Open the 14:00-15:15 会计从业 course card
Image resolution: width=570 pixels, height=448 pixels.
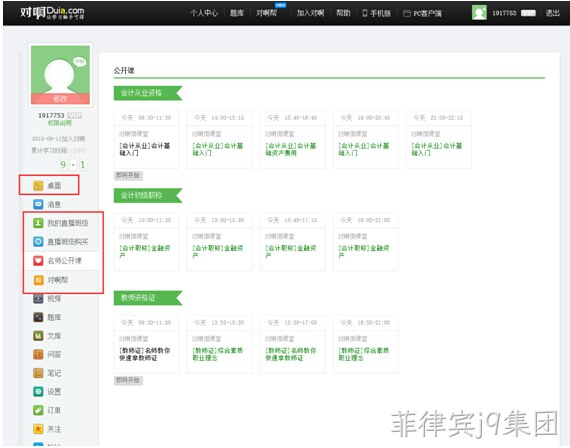[220, 139]
